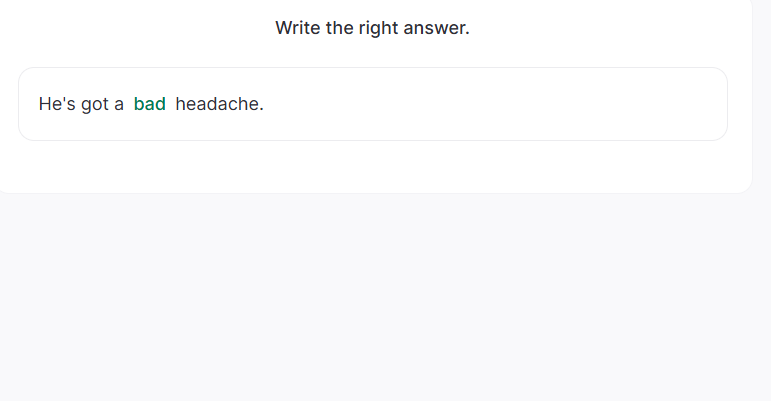This screenshot has height=401, width=771.
Task: Click the sentence card's right edge border
Action: pyautogui.click(x=727, y=104)
